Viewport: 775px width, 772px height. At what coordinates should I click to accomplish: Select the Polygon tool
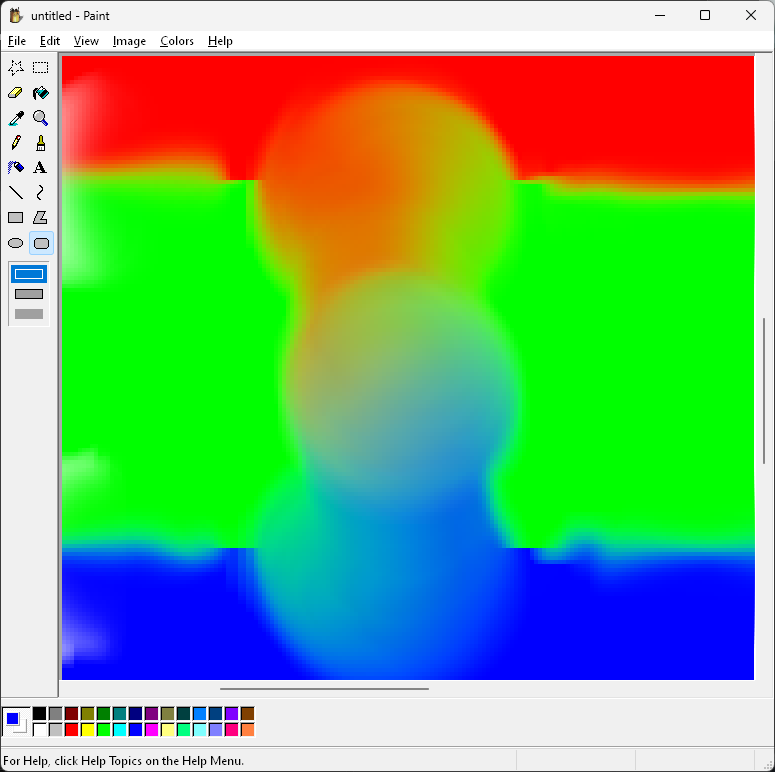41,218
